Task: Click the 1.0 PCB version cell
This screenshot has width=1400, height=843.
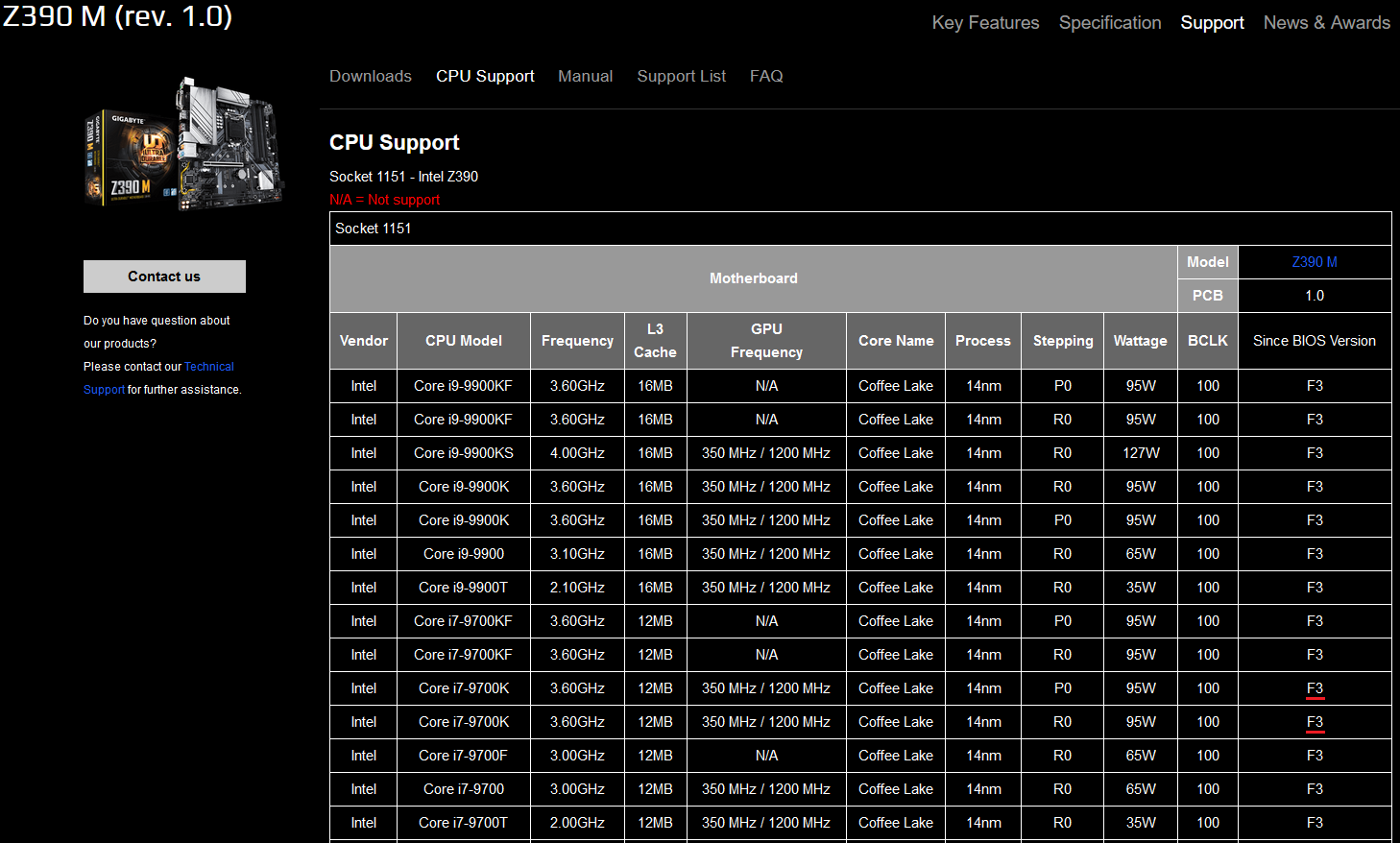Action: 1315,296
